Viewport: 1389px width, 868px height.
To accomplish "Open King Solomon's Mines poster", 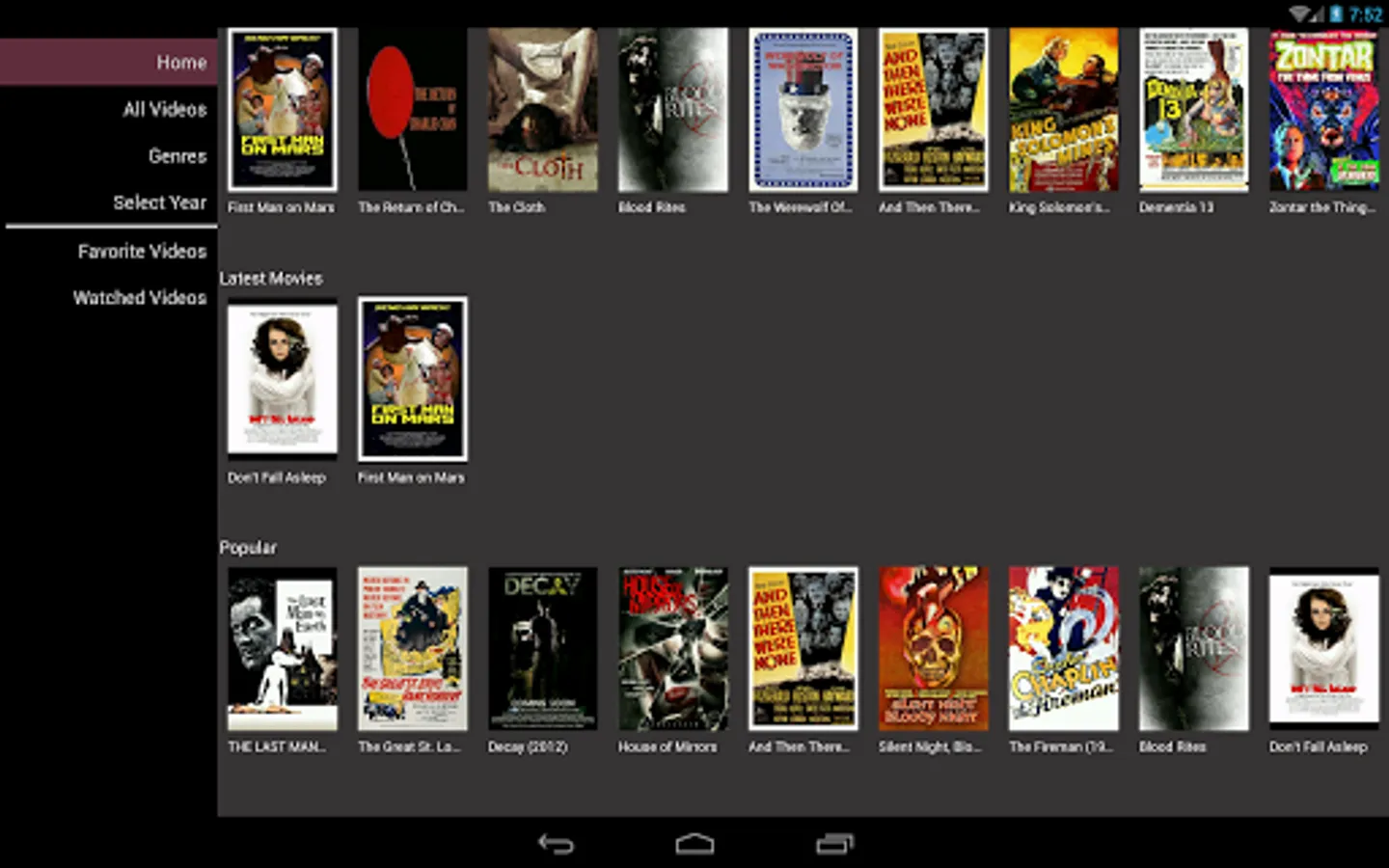I will coord(1064,109).
